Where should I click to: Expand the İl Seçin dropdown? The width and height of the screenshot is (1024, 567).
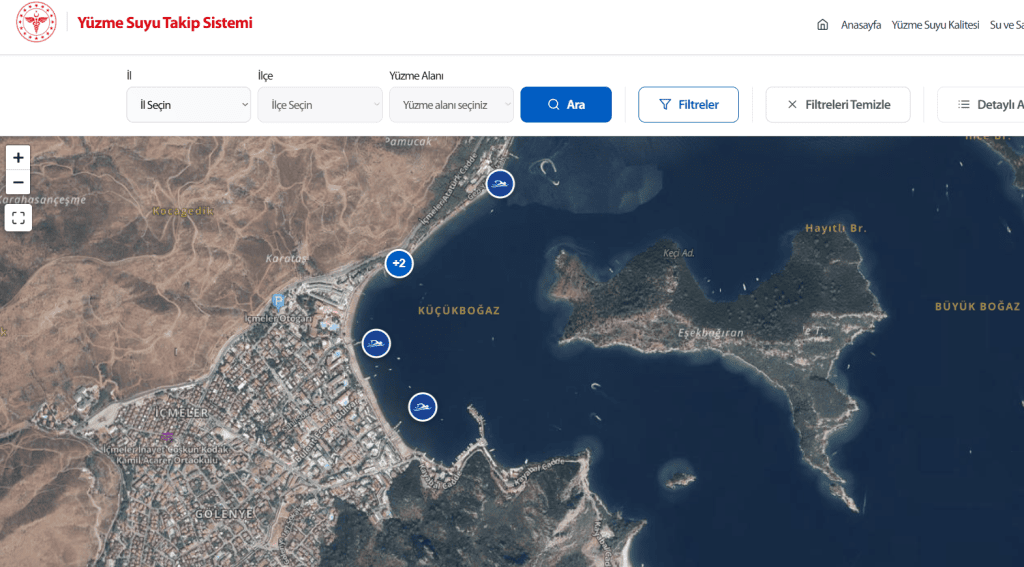pos(188,105)
